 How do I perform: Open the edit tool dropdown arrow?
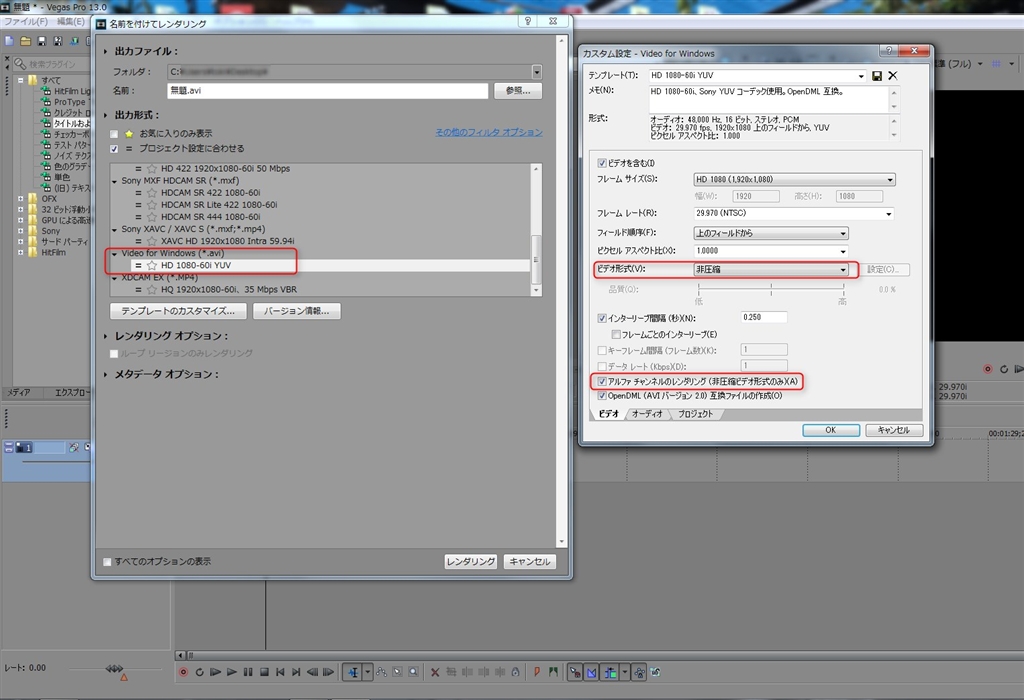[368, 672]
